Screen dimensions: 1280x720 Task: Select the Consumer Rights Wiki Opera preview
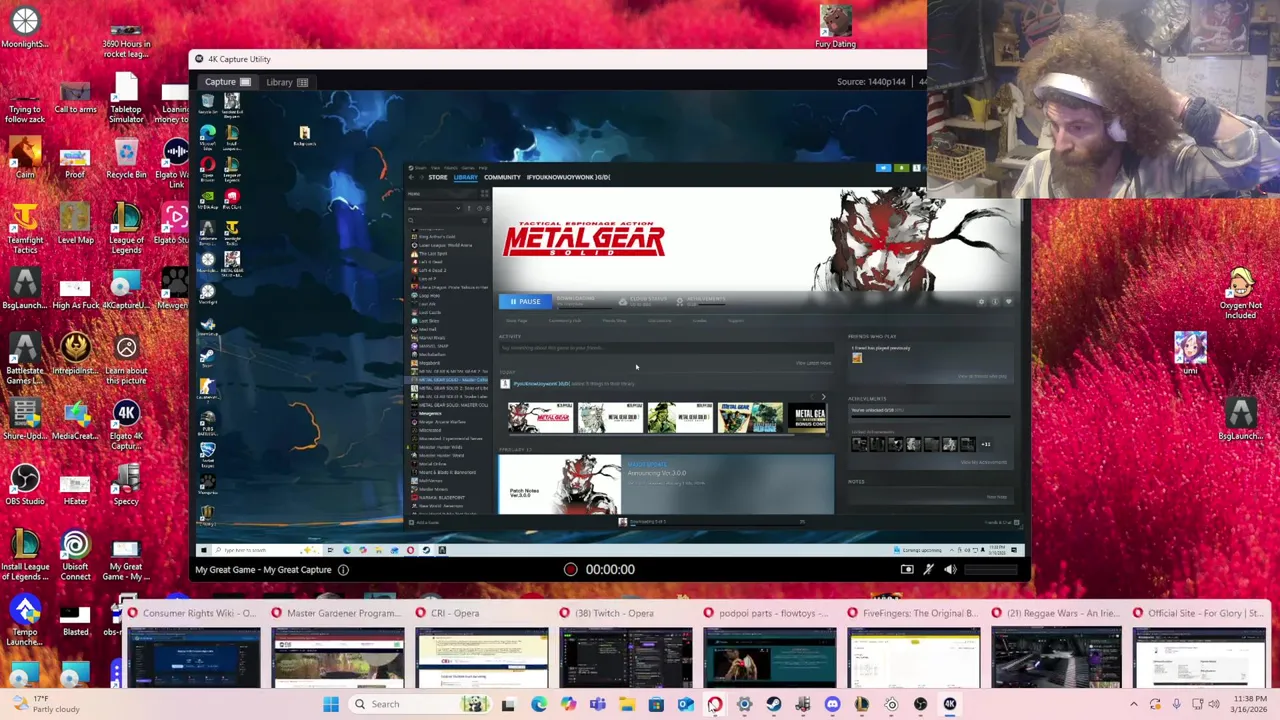tap(193, 647)
